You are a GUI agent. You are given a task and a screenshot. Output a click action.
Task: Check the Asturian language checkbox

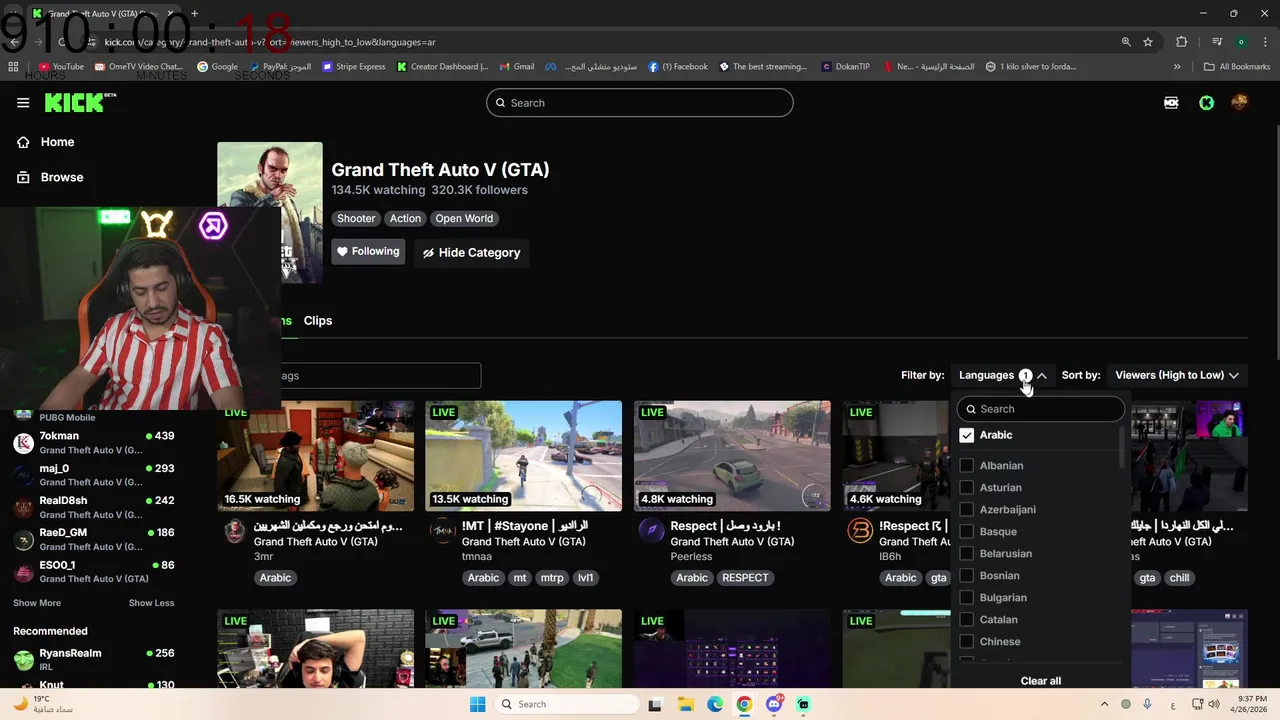point(966,487)
